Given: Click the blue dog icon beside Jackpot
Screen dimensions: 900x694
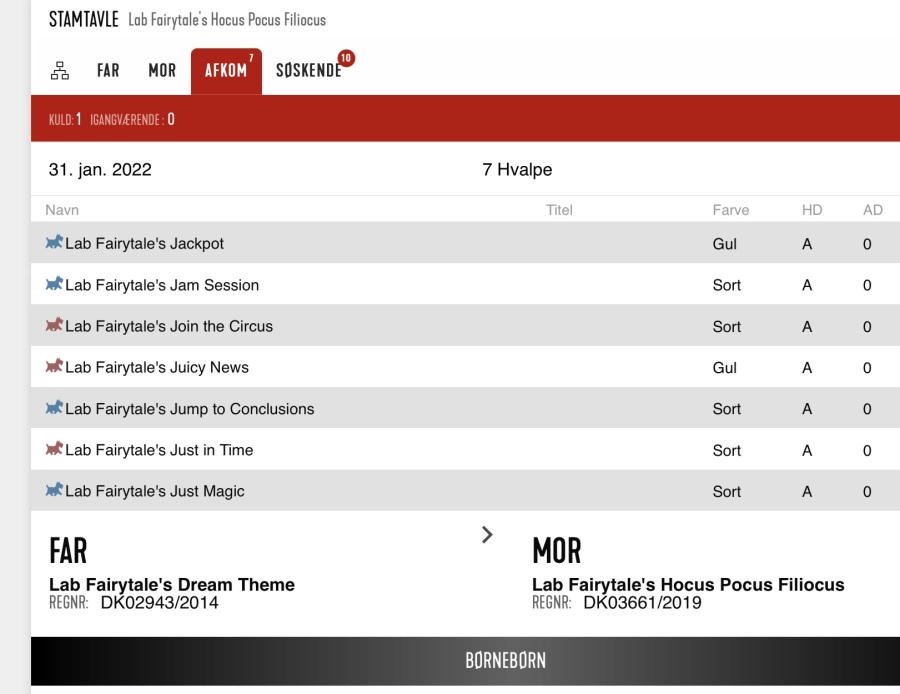Looking at the screenshot, I should (x=54, y=243).
